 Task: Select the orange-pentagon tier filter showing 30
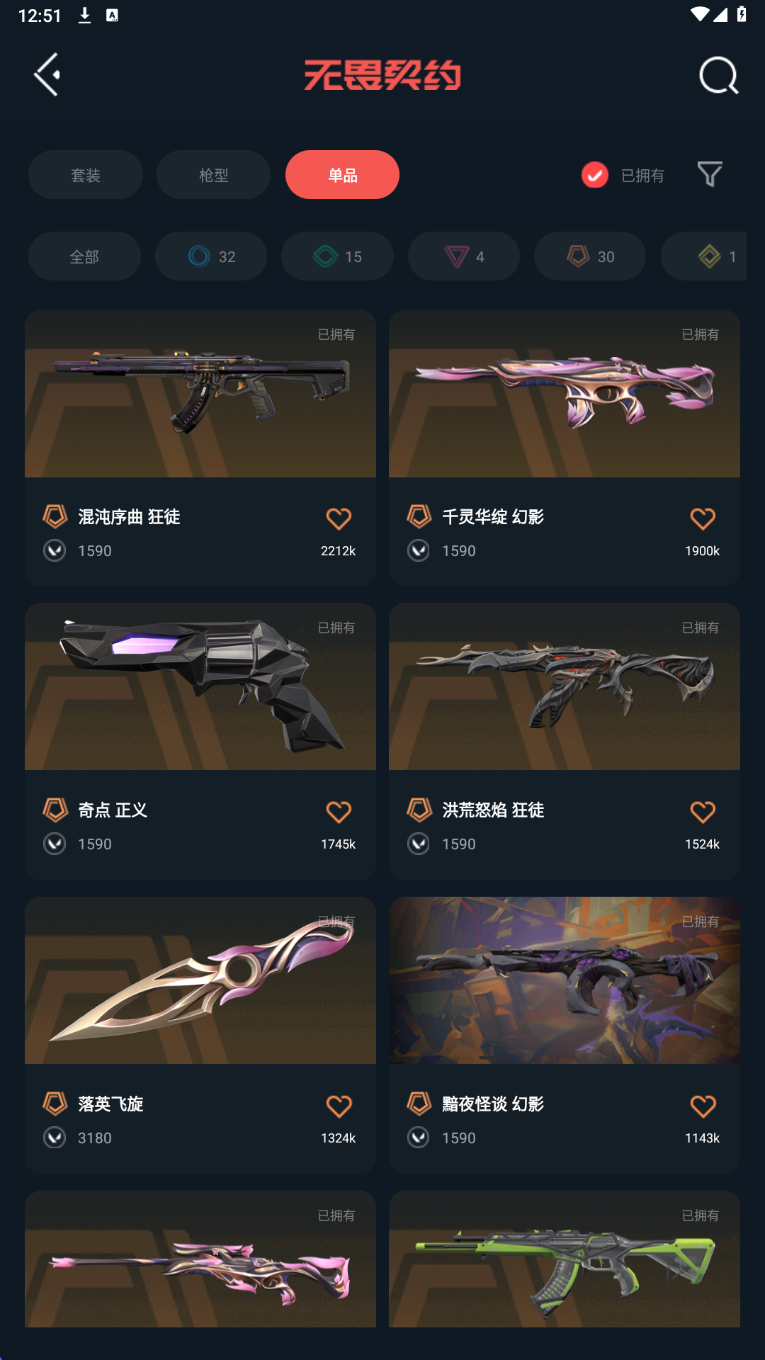point(590,256)
